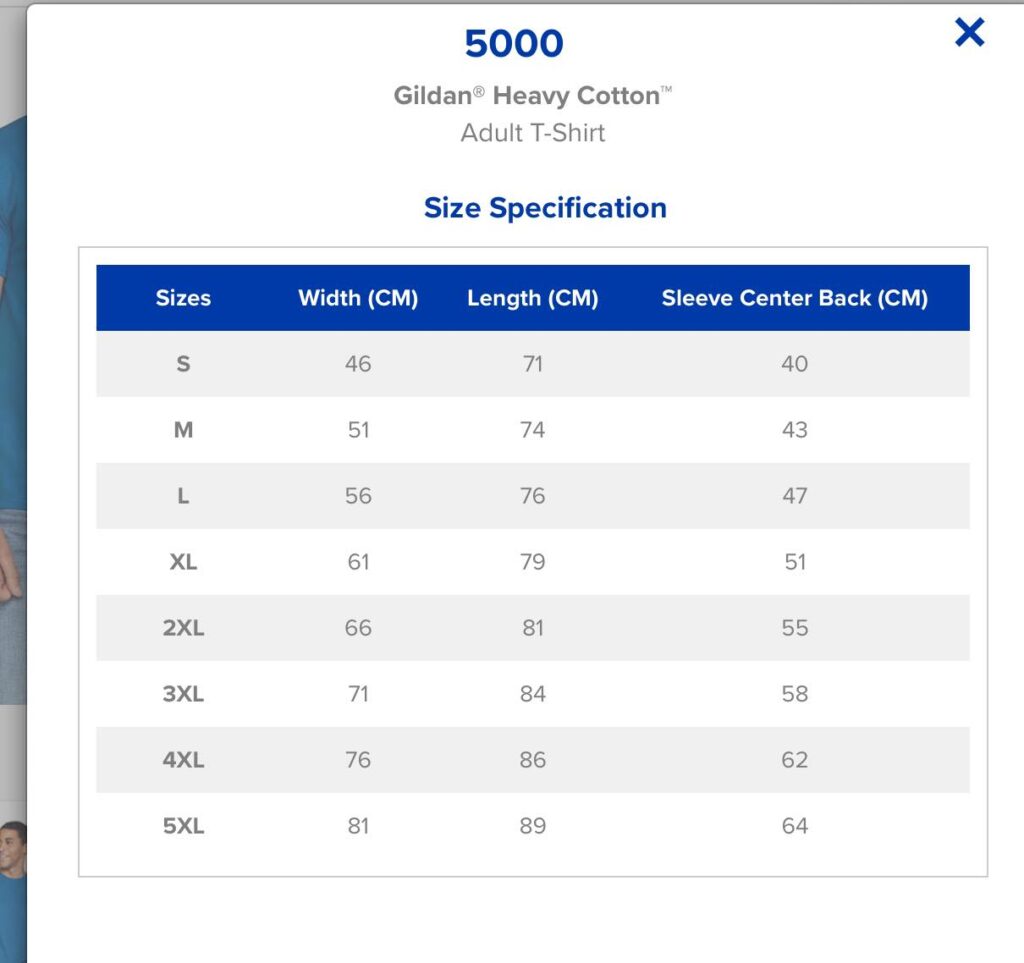Close the size specification popup
Screen dimensions: 1024x963
tap(969, 32)
